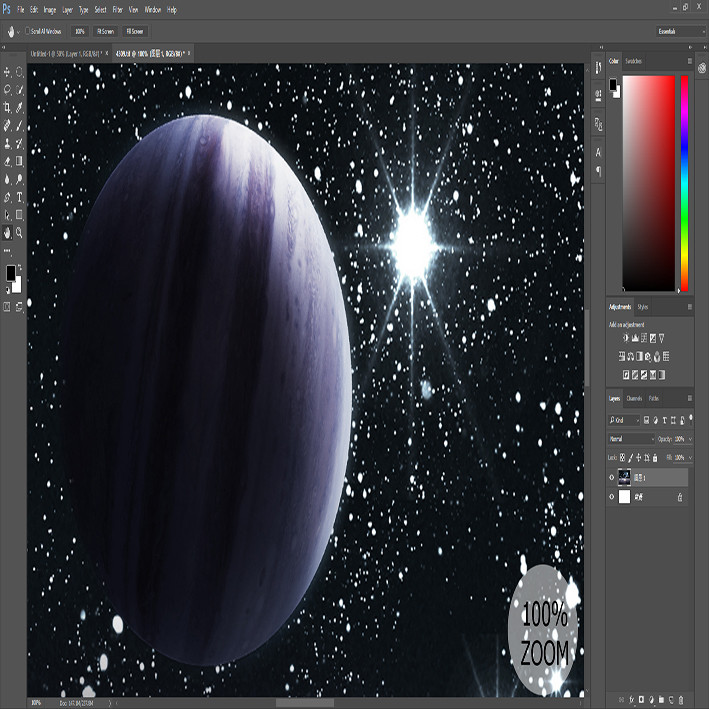This screenshot has height=709, width=709.
Task: Select the Eraser tool
Action: click(7, 161)
